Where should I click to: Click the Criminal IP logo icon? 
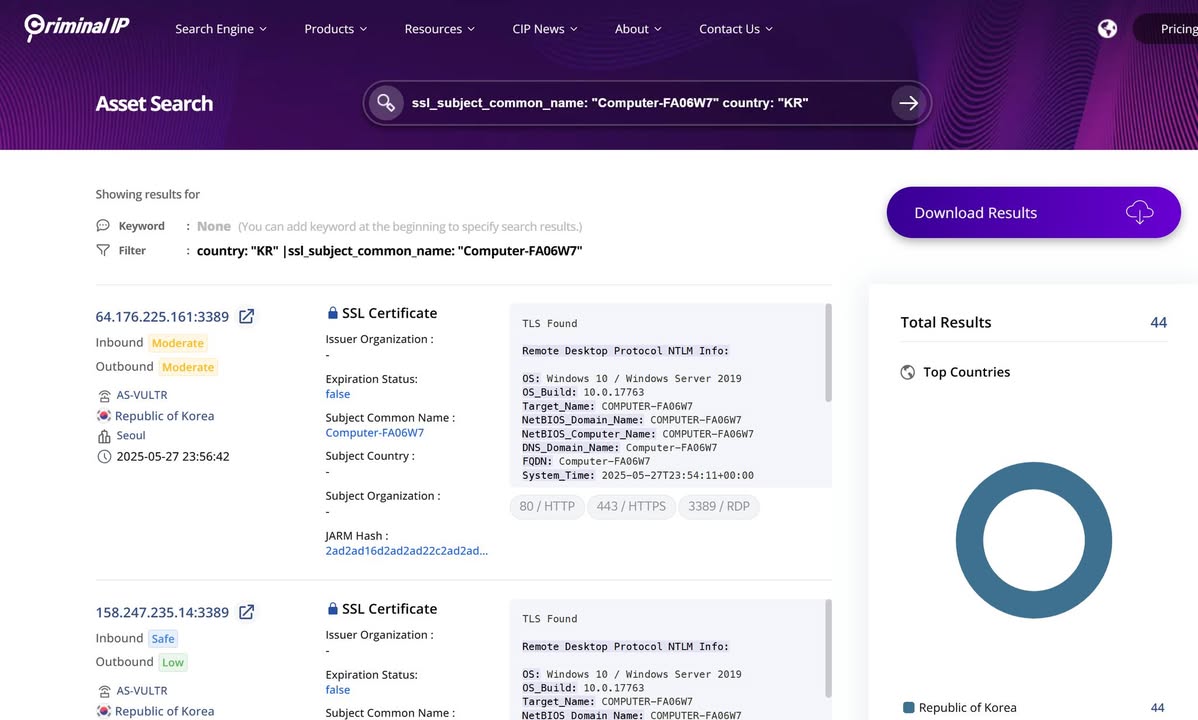pos(35,27)
